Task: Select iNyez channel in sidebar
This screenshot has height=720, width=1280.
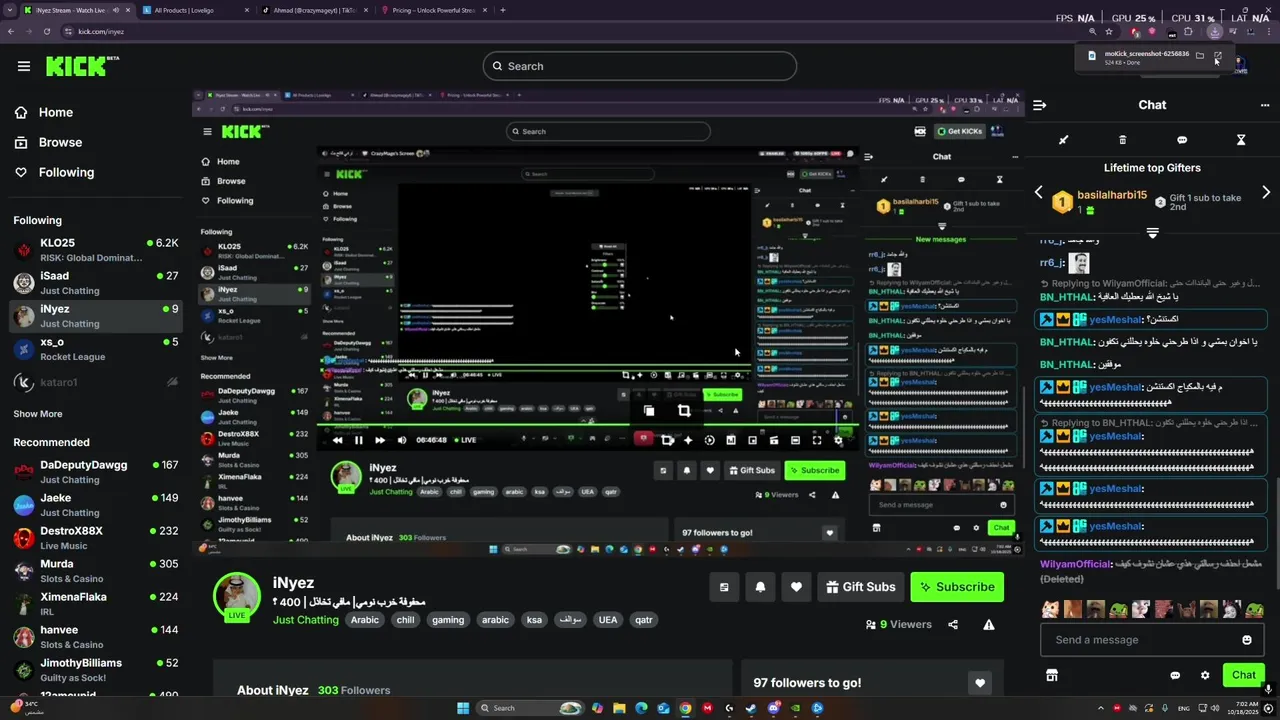Action: tap(96, 316)
